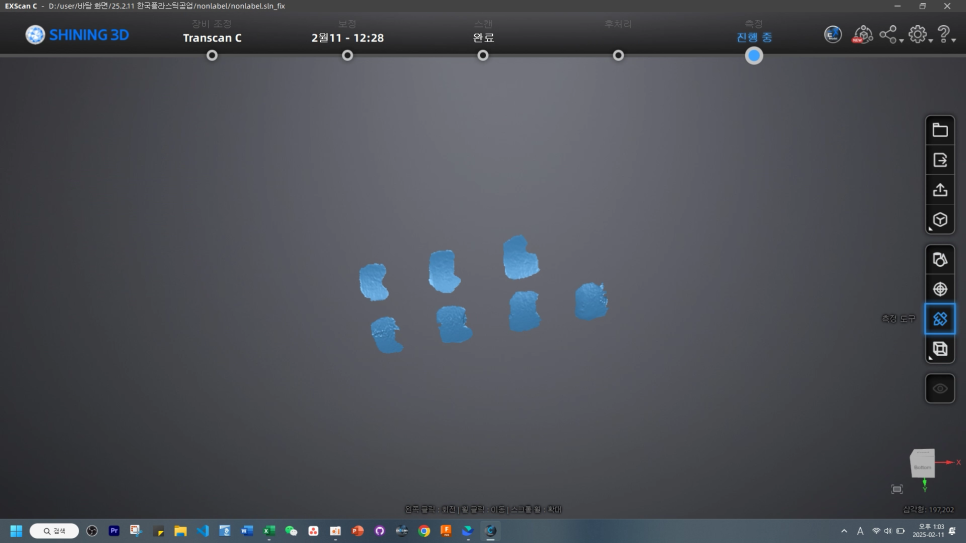This screenshot has width=966, height=543.
Task: Open the Wi-Fi network tray icon
Action: pos(876,531)
